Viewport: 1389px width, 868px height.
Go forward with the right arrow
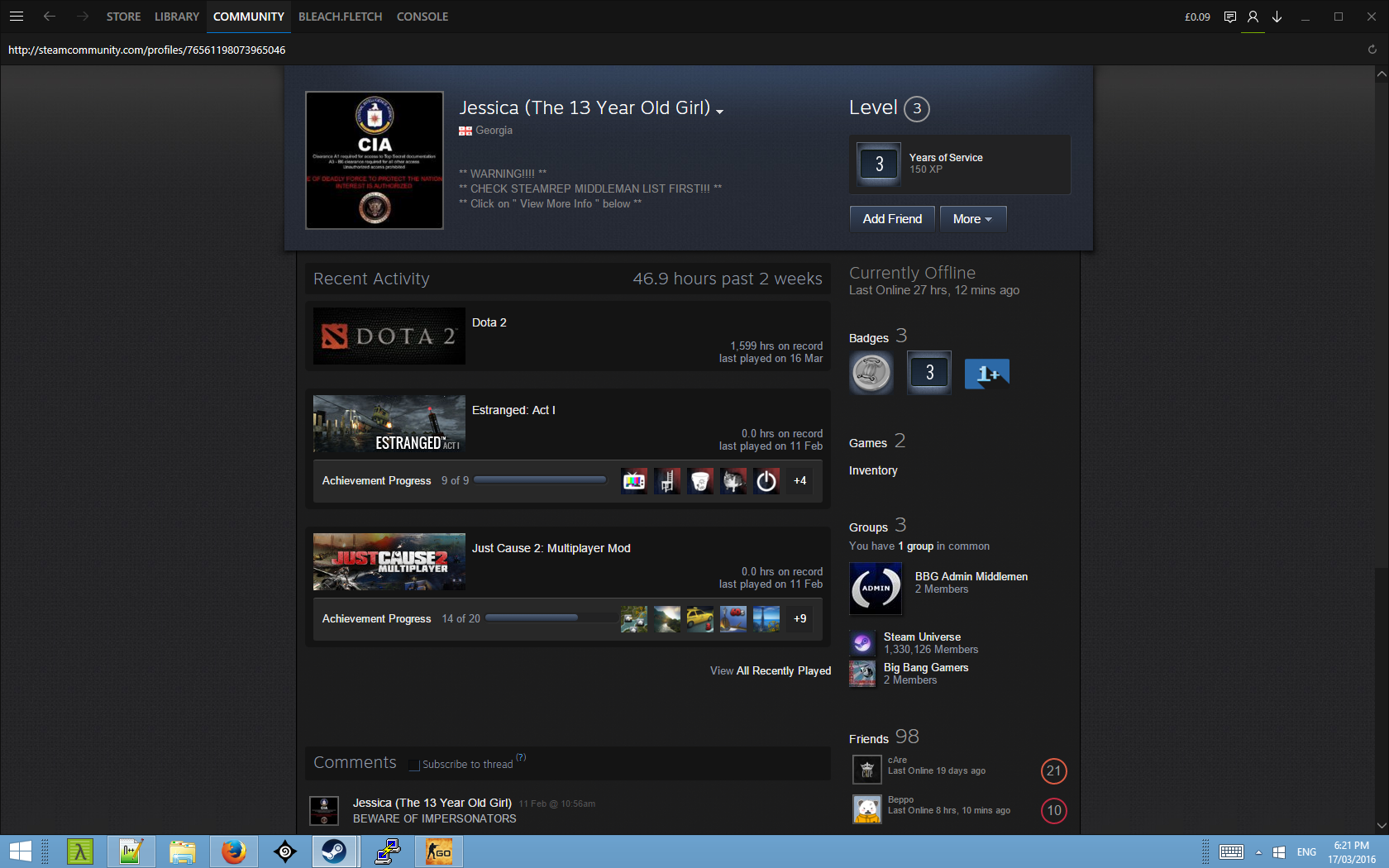point(82,17)
